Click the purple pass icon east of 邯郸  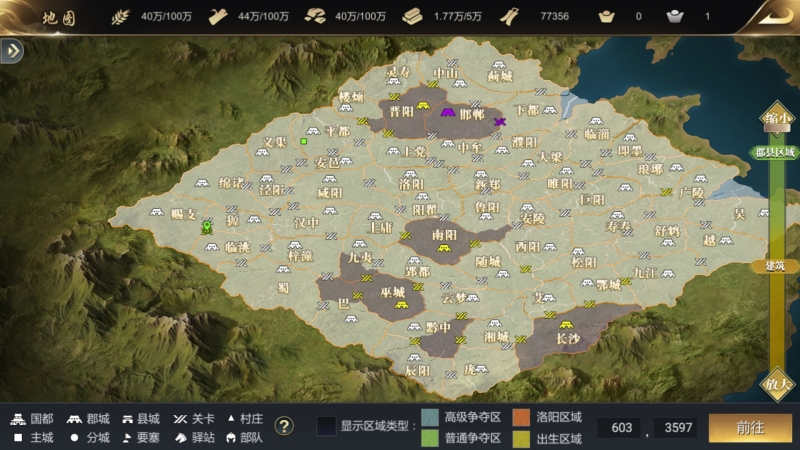500,121
